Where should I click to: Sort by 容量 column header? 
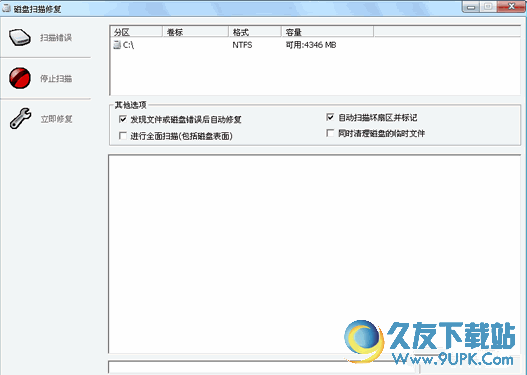pos(327,32)
